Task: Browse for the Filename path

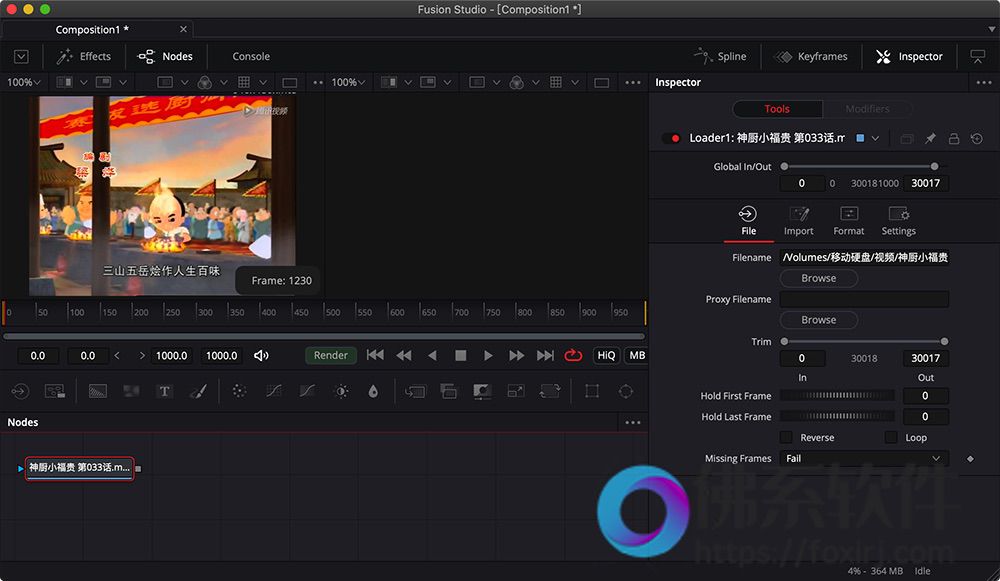Action: pos(818,278)
